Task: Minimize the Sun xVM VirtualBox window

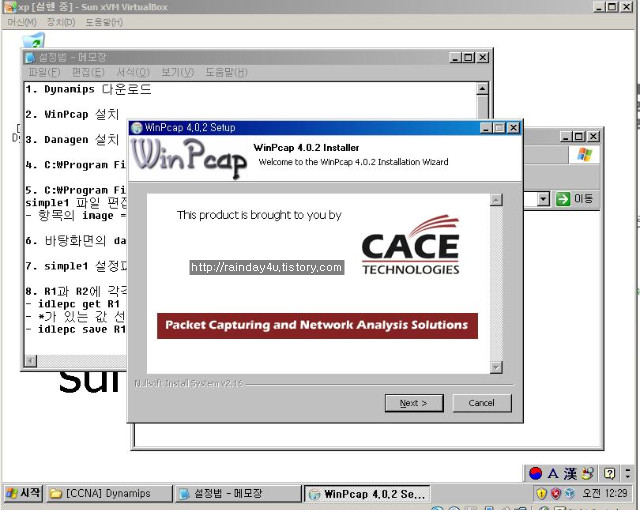Action: (x=599, y=7)
